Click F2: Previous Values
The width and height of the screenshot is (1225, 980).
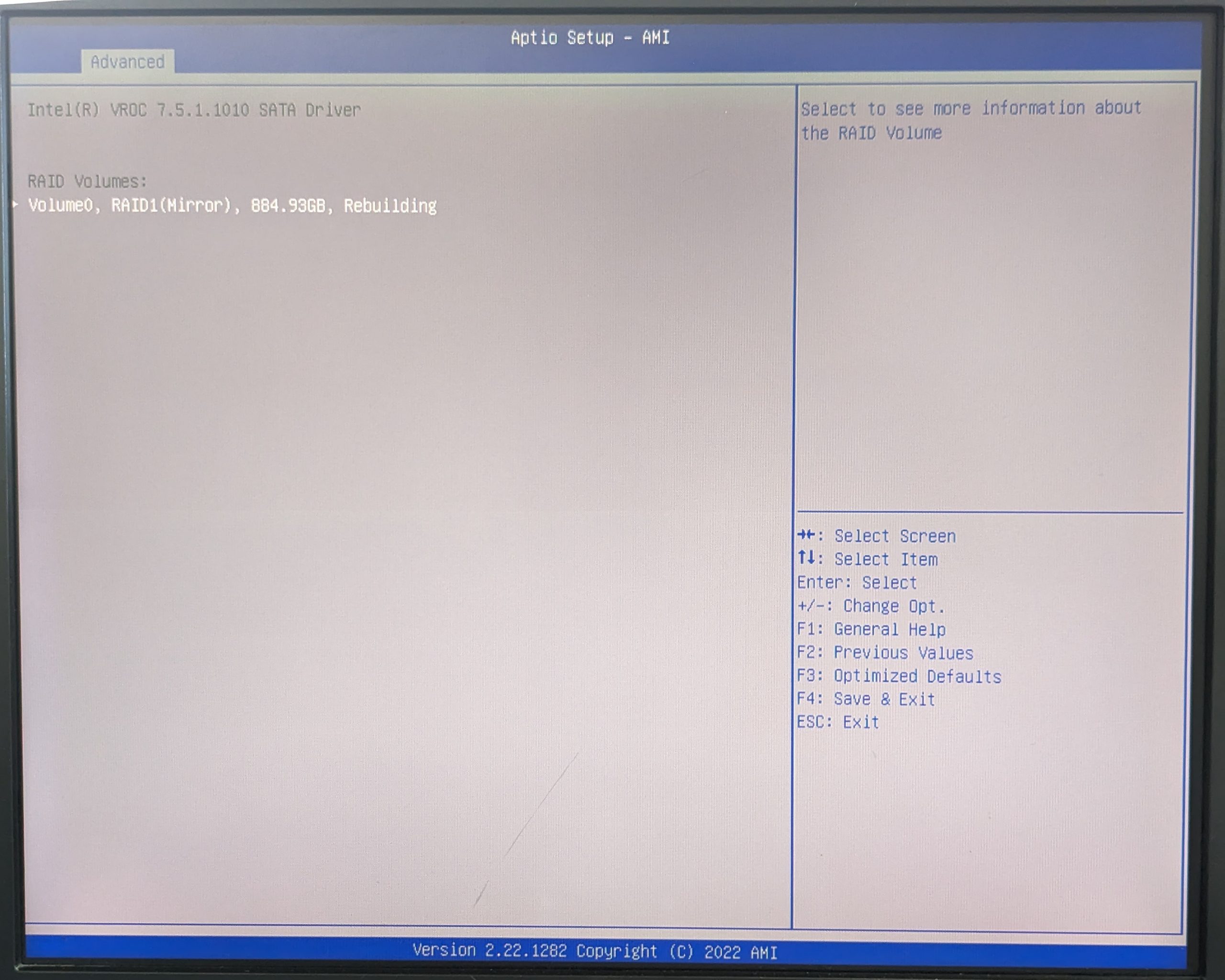(884, 652)
